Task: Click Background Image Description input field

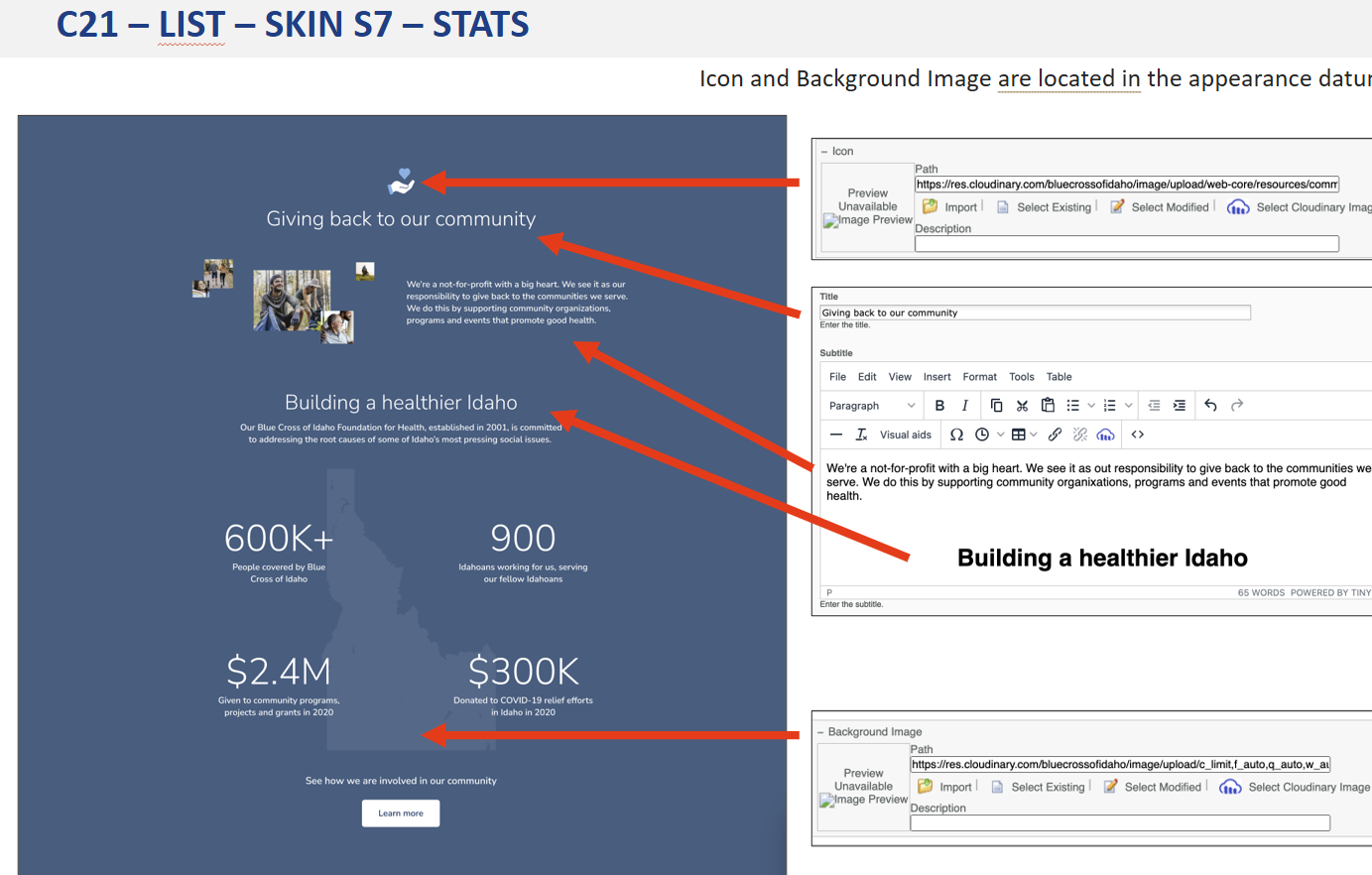Action: (x=1120, y=823)
